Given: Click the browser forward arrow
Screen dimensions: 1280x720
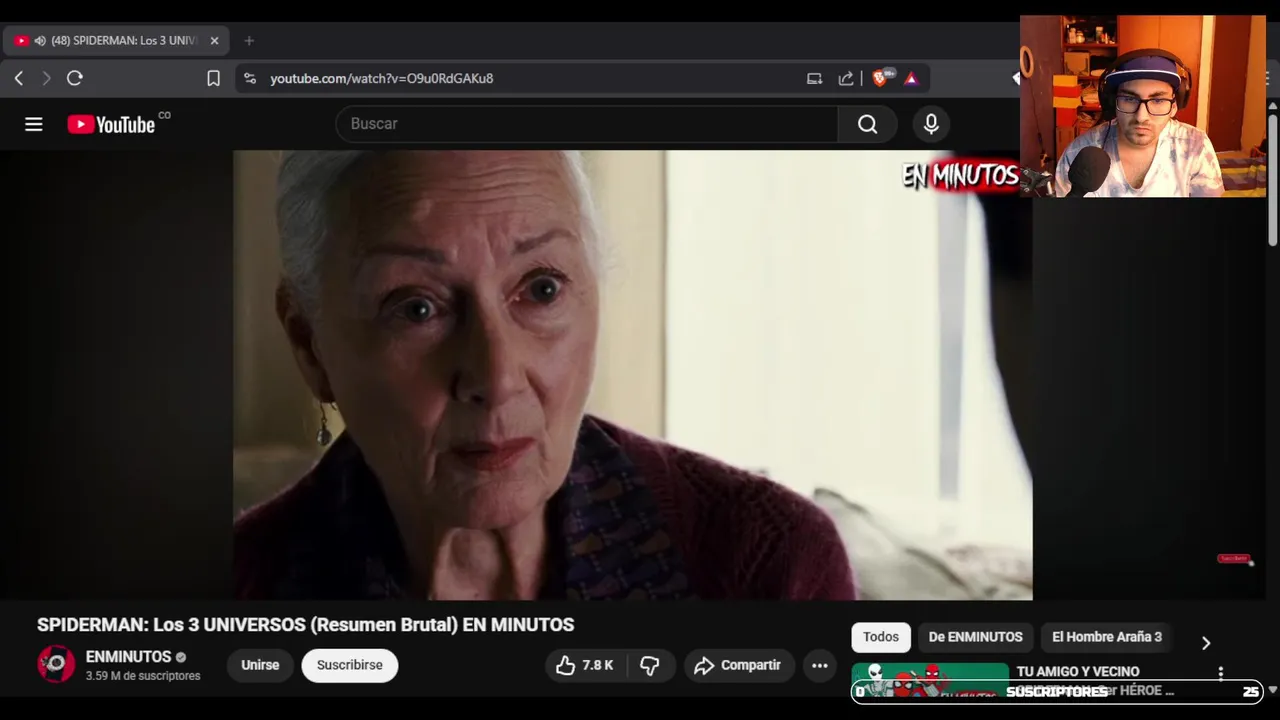Looking at the screenshot, I should point(46,78).
